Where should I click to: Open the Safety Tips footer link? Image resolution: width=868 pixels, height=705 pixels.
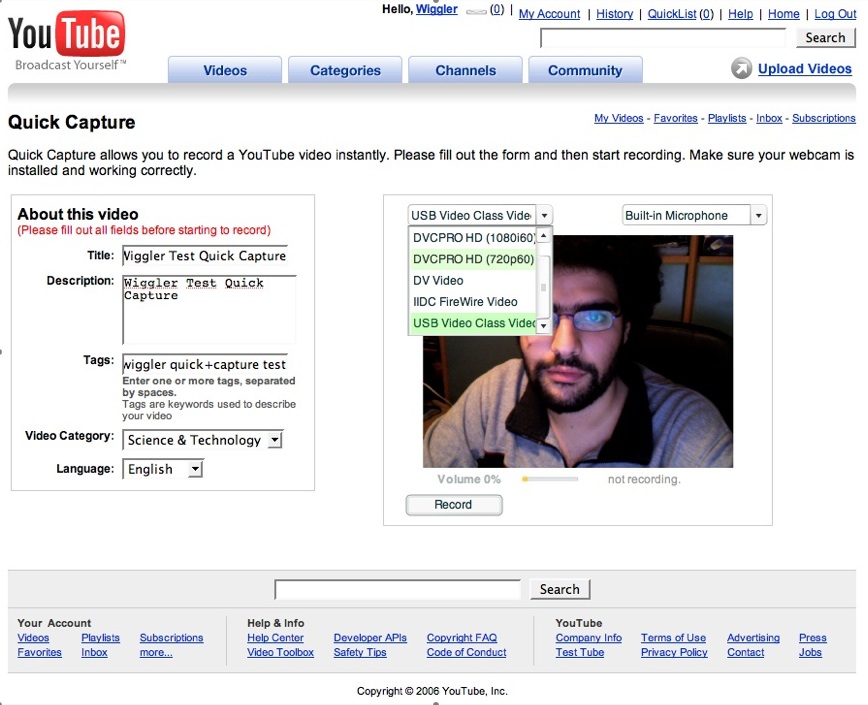[360, 652]
